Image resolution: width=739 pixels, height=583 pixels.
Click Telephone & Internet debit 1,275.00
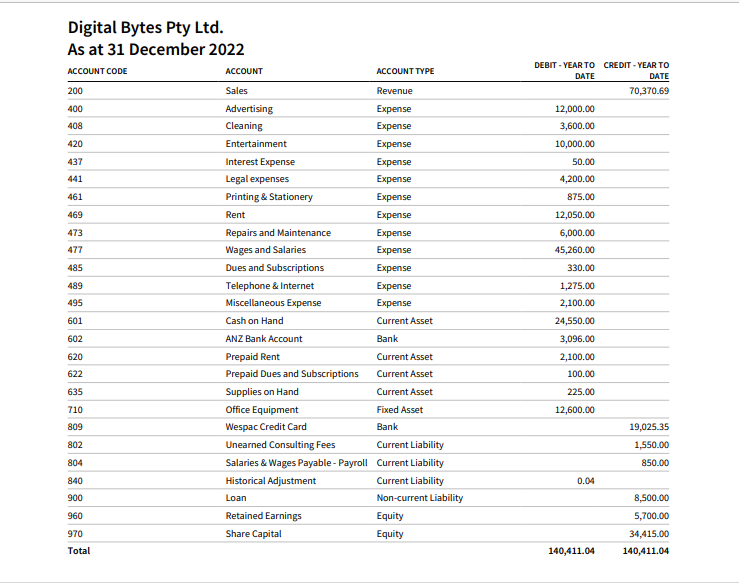click(577, 286)
